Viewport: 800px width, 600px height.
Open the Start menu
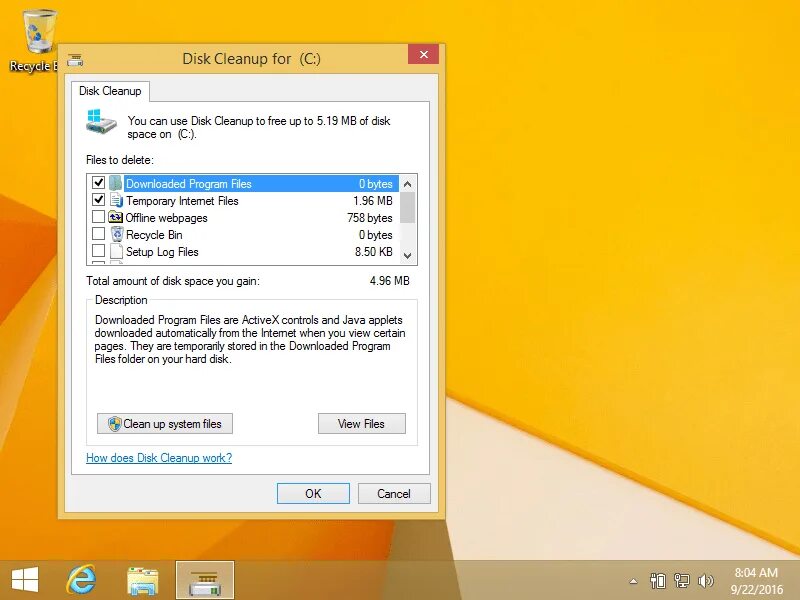coord(24,579)
